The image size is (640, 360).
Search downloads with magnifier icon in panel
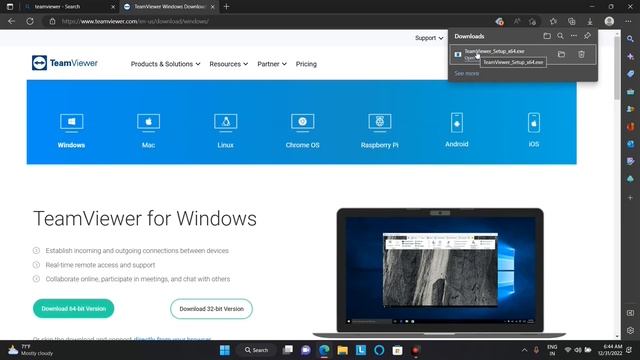click(x=560, y=36)
